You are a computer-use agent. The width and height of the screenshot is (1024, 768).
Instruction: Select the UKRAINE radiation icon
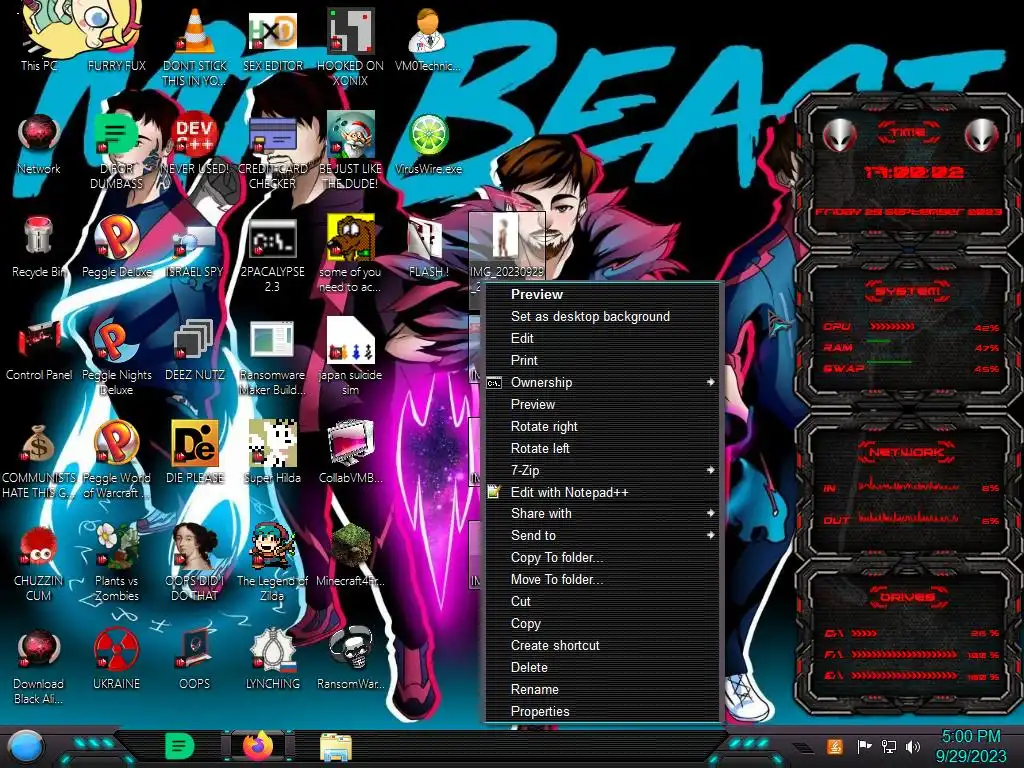pyautogui.click(x=116, y=660)
